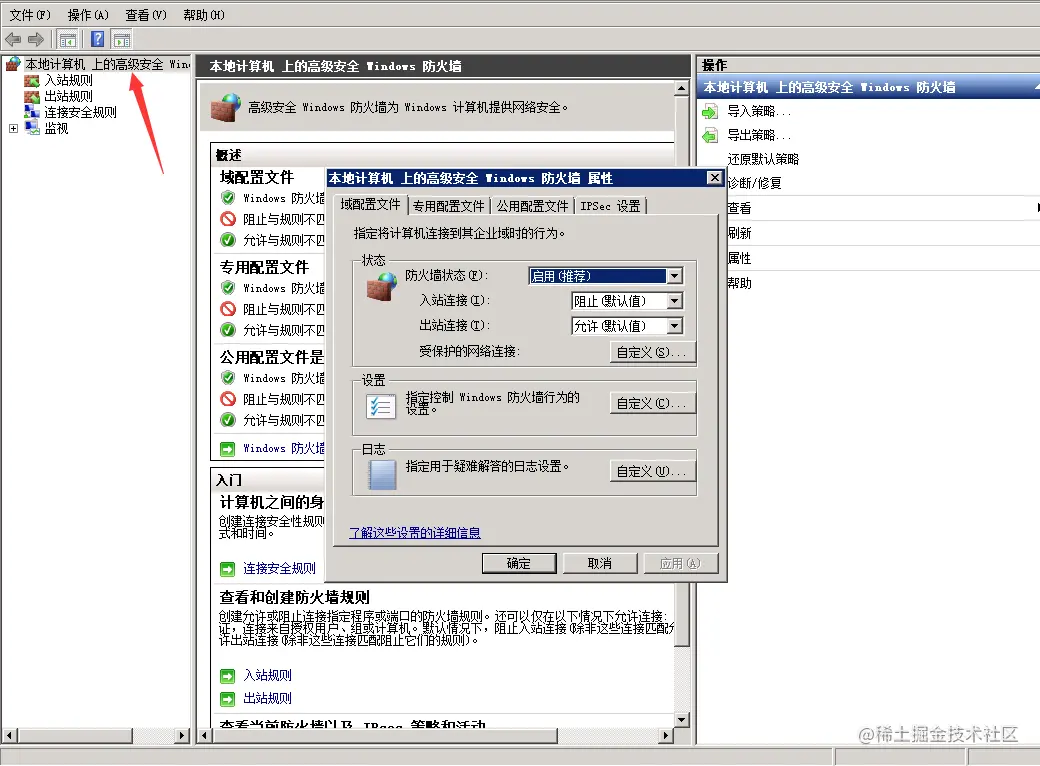The image size is (1040, 766).
Task: Select 导入策略... action text
Action: point(759,111)
